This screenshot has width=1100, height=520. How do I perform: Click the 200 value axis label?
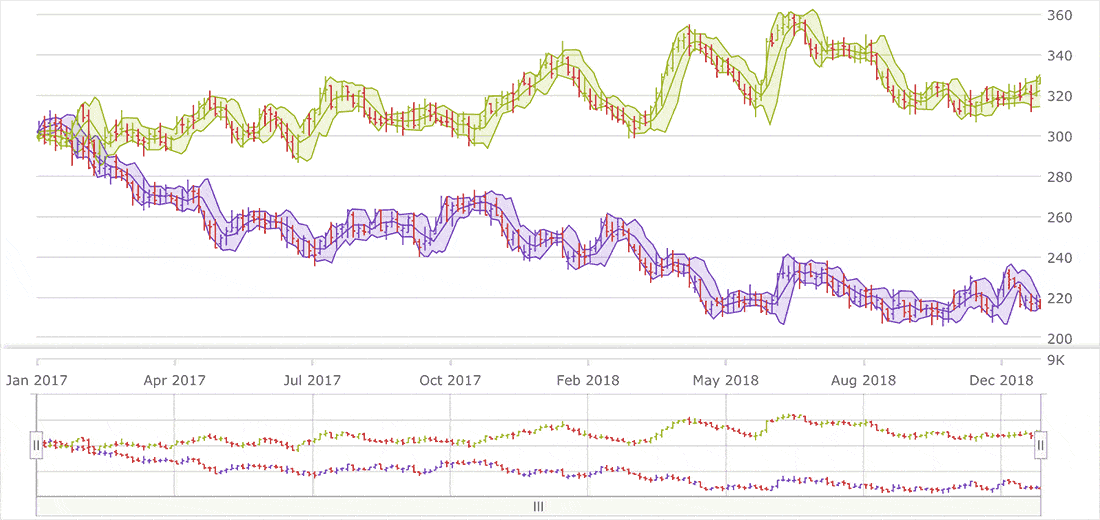[x=1059, y=339]
